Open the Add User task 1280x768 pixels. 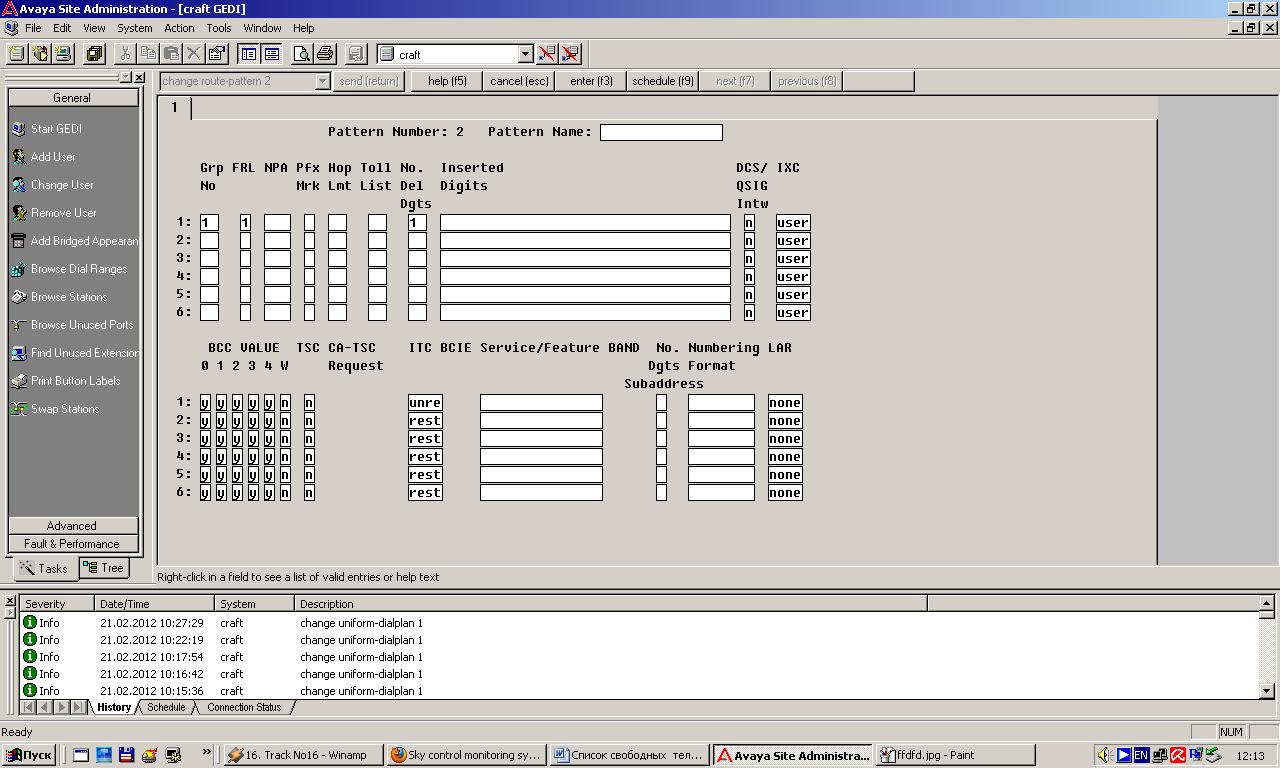coord(53,157)
